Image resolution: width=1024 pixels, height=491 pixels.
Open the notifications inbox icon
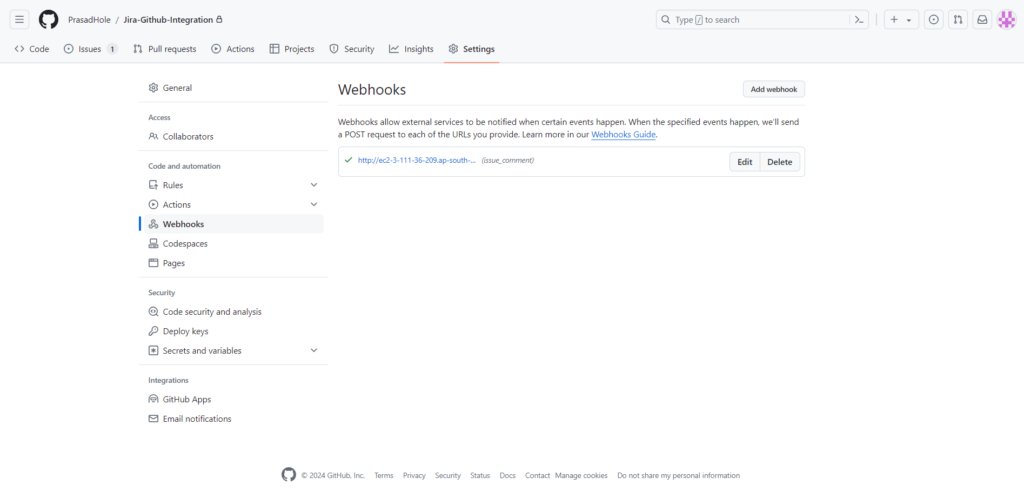[x=982, y=20]
